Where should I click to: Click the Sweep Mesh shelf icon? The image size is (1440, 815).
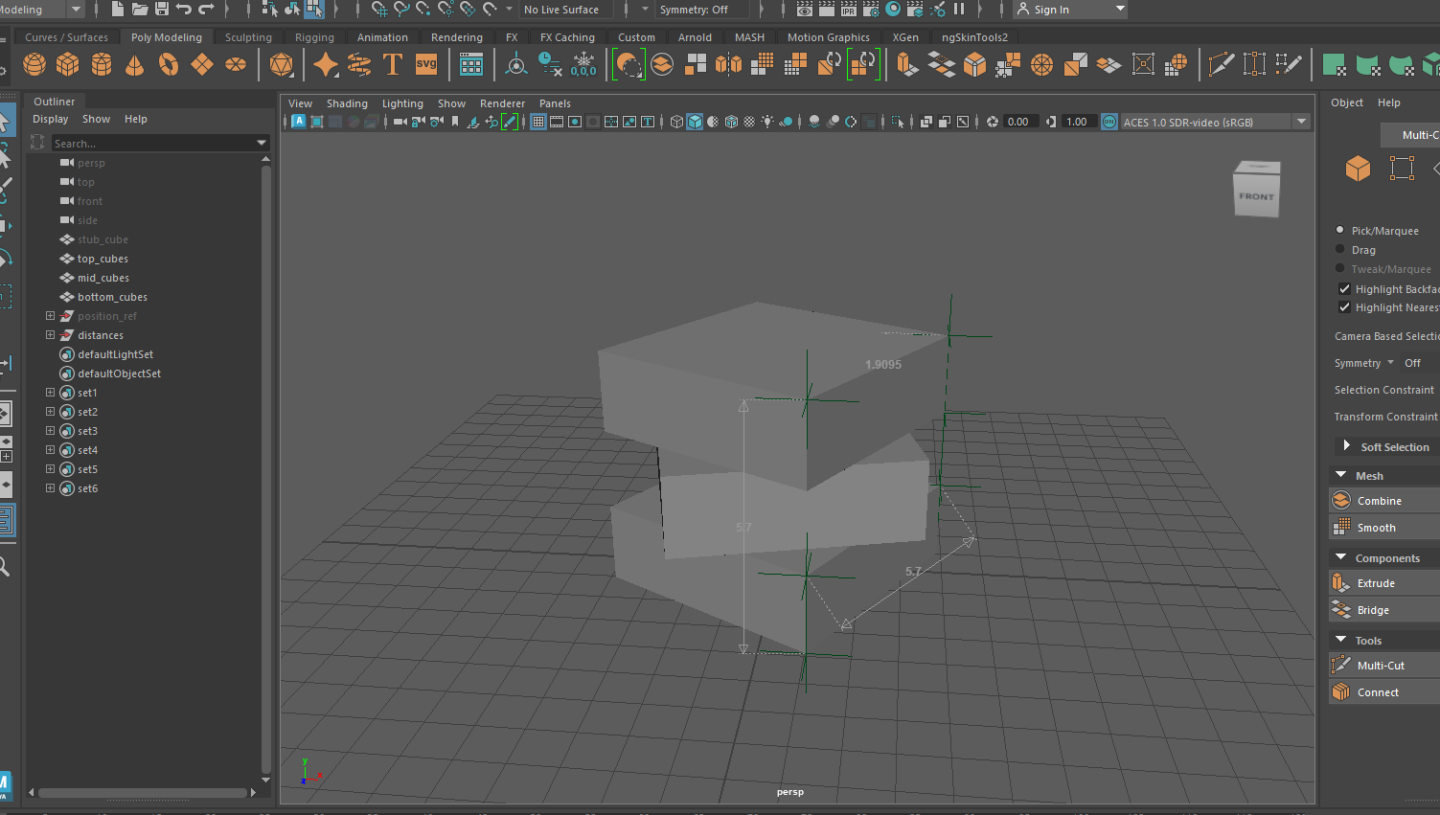(x=359, y=65)
